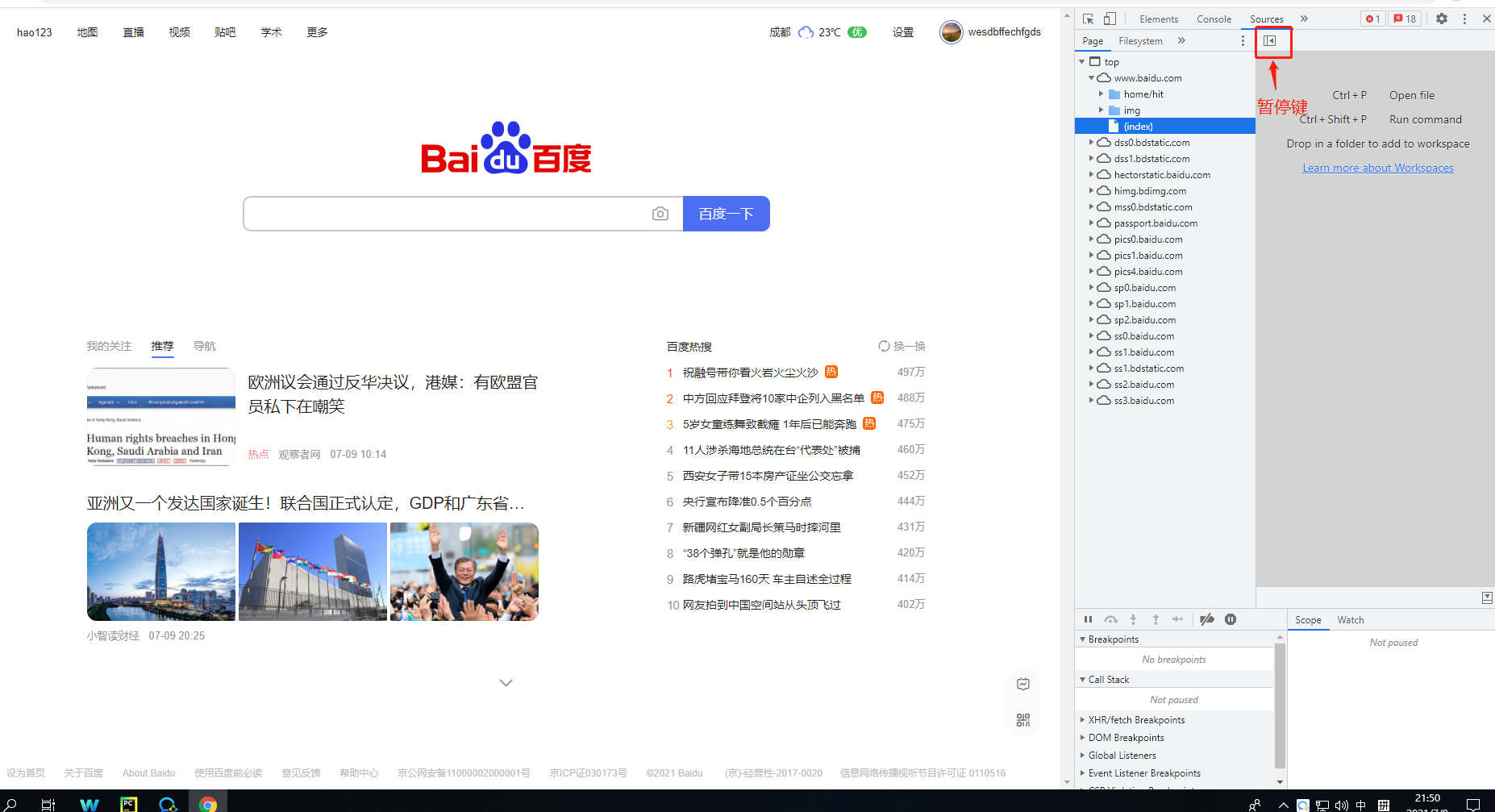Viewport: 1495px width, 812px height.
Task: Click the red error count badge
Action: coord(1372,19)
